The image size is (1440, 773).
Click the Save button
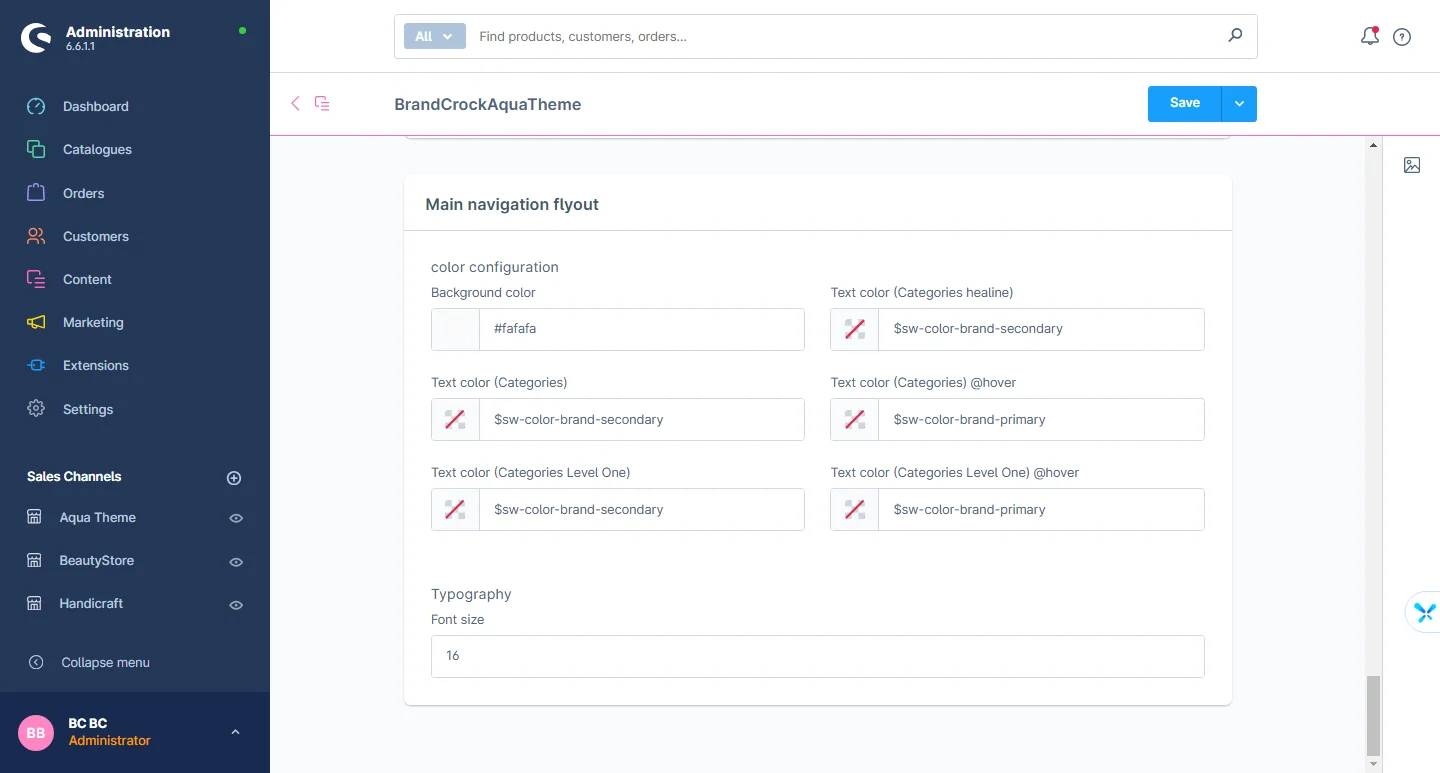coord(1184,104)
